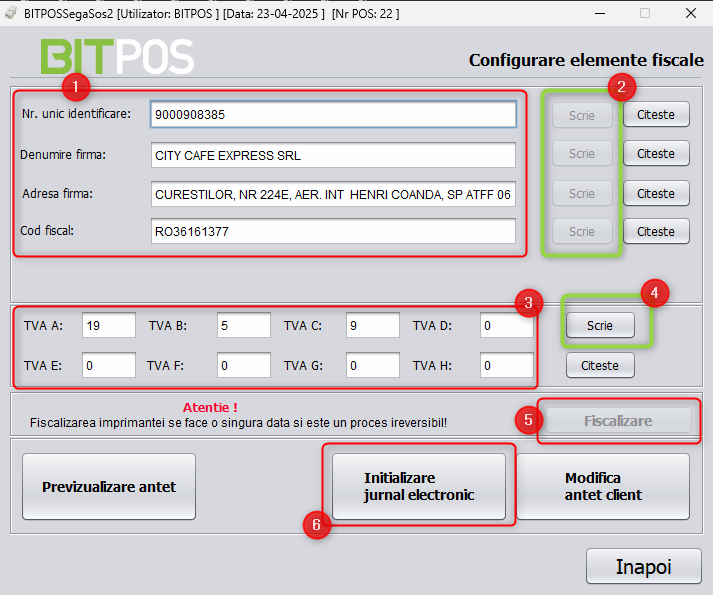Click the TVA E value field
Viewport: 713px width, 595px height.
pyautogui.click(x=109, y=365)
